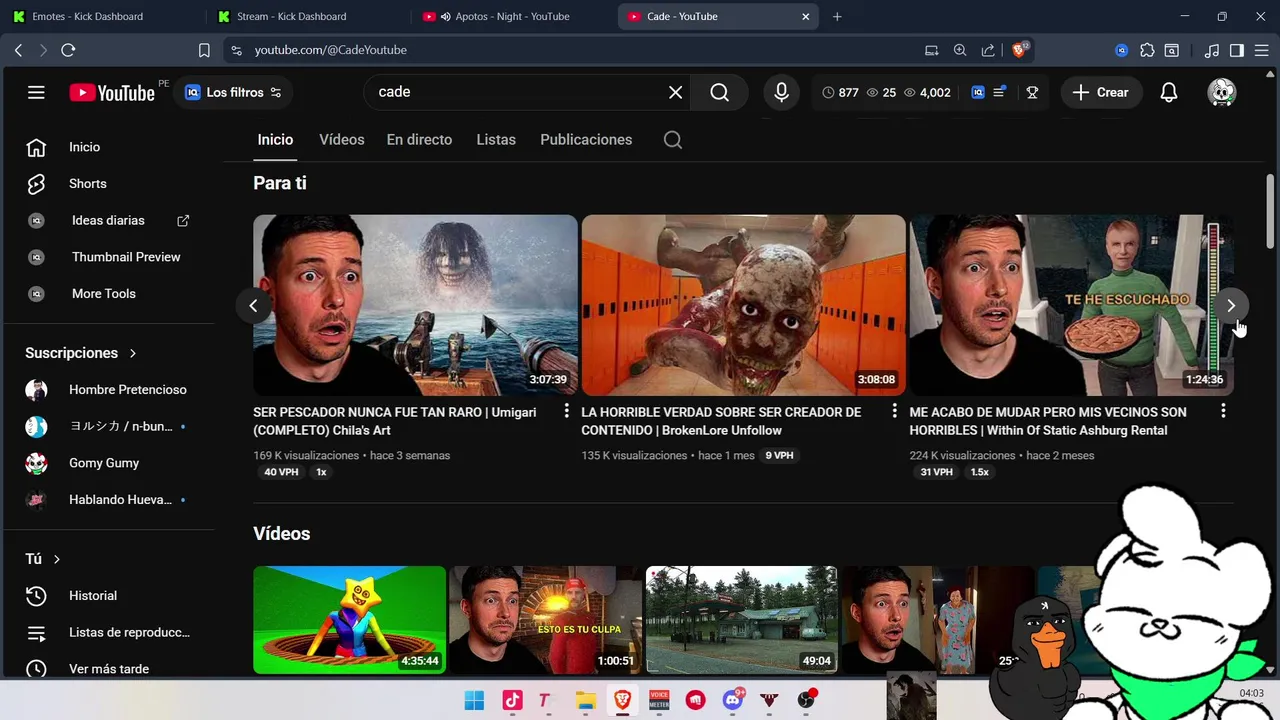The height and width of the screenshot is (720, 1280).
Task: Click the YouTube logo
Action: pyautogui.click(x=112, y=92)
